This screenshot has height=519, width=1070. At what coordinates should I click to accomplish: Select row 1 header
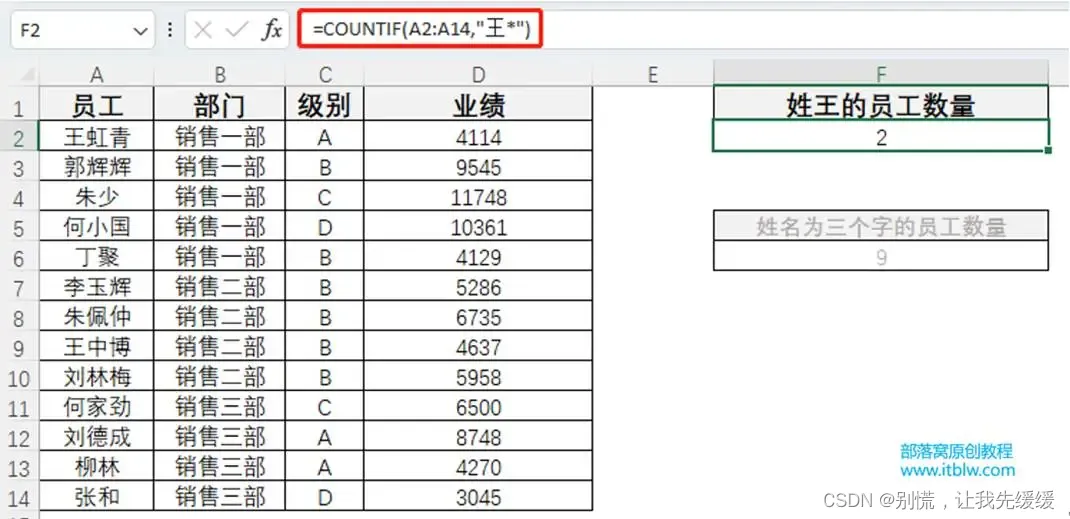point(19,107)
